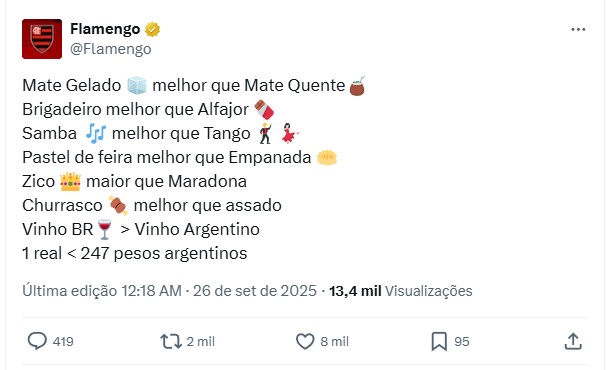Open the Flamengo crest profile picture
Image resolution: width=606 pixels, height=370 pixels.
[x=42, y=39]
